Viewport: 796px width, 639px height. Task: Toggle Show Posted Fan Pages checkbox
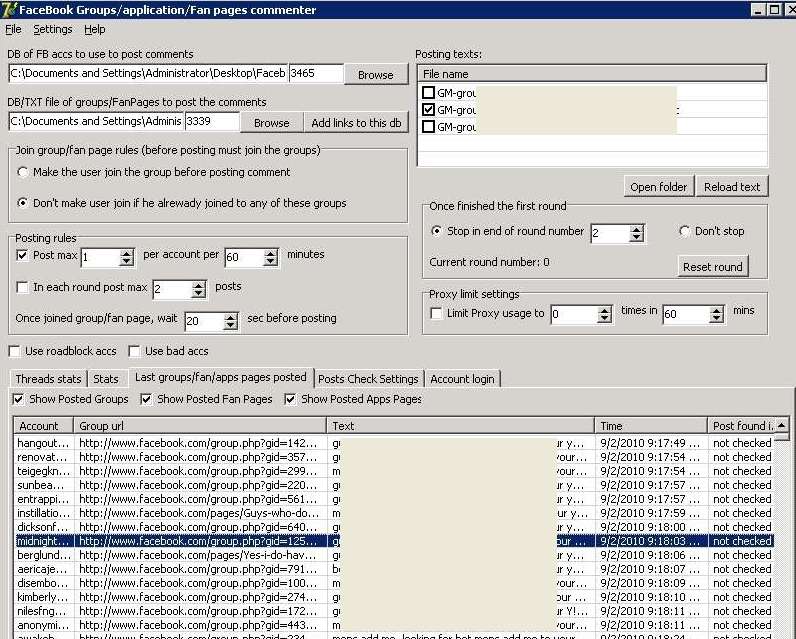click(x=146, y=399)
